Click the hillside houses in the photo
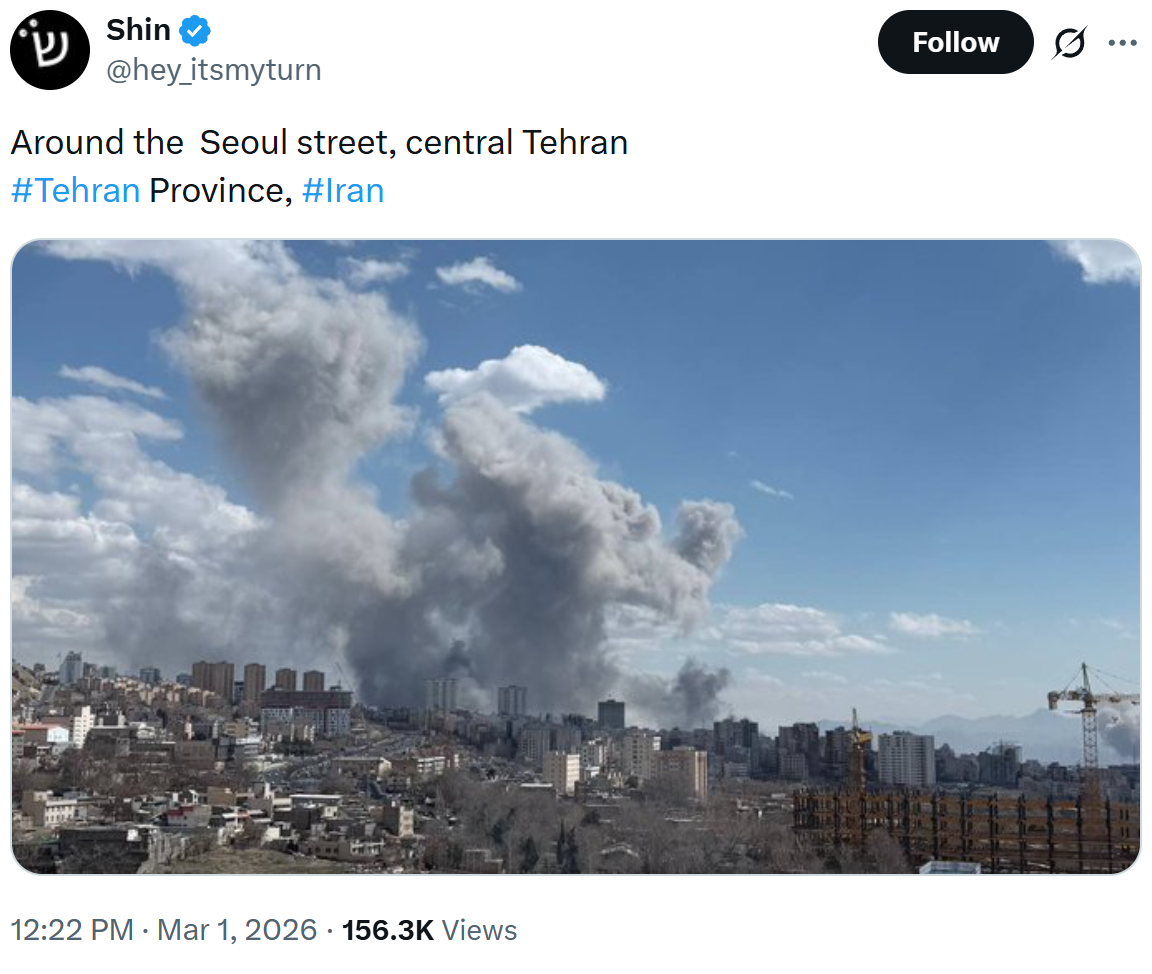Screen dimensions: 1152x974 (150, 790)
